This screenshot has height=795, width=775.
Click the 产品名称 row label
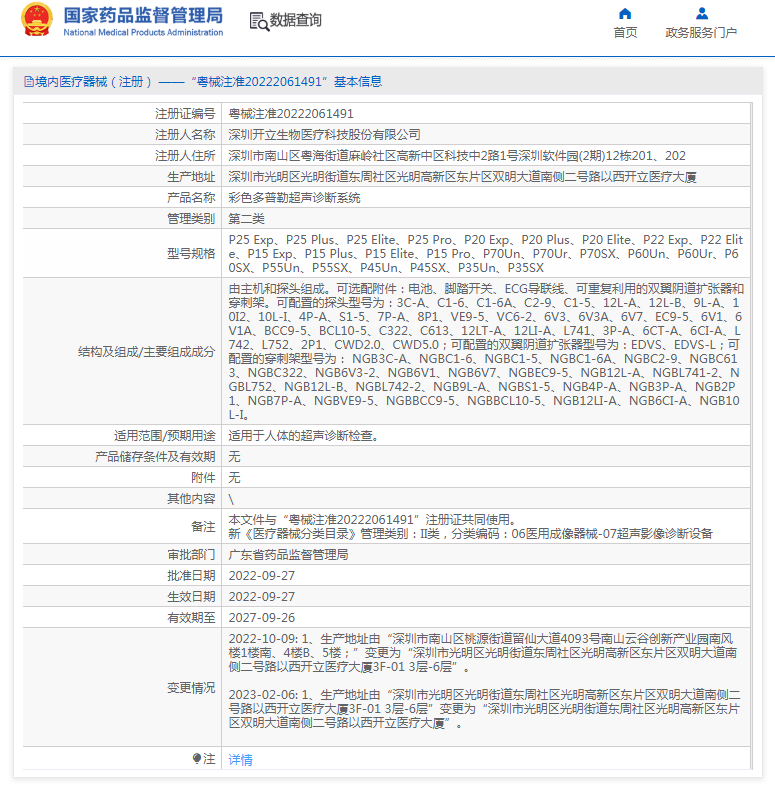point(191,198)
